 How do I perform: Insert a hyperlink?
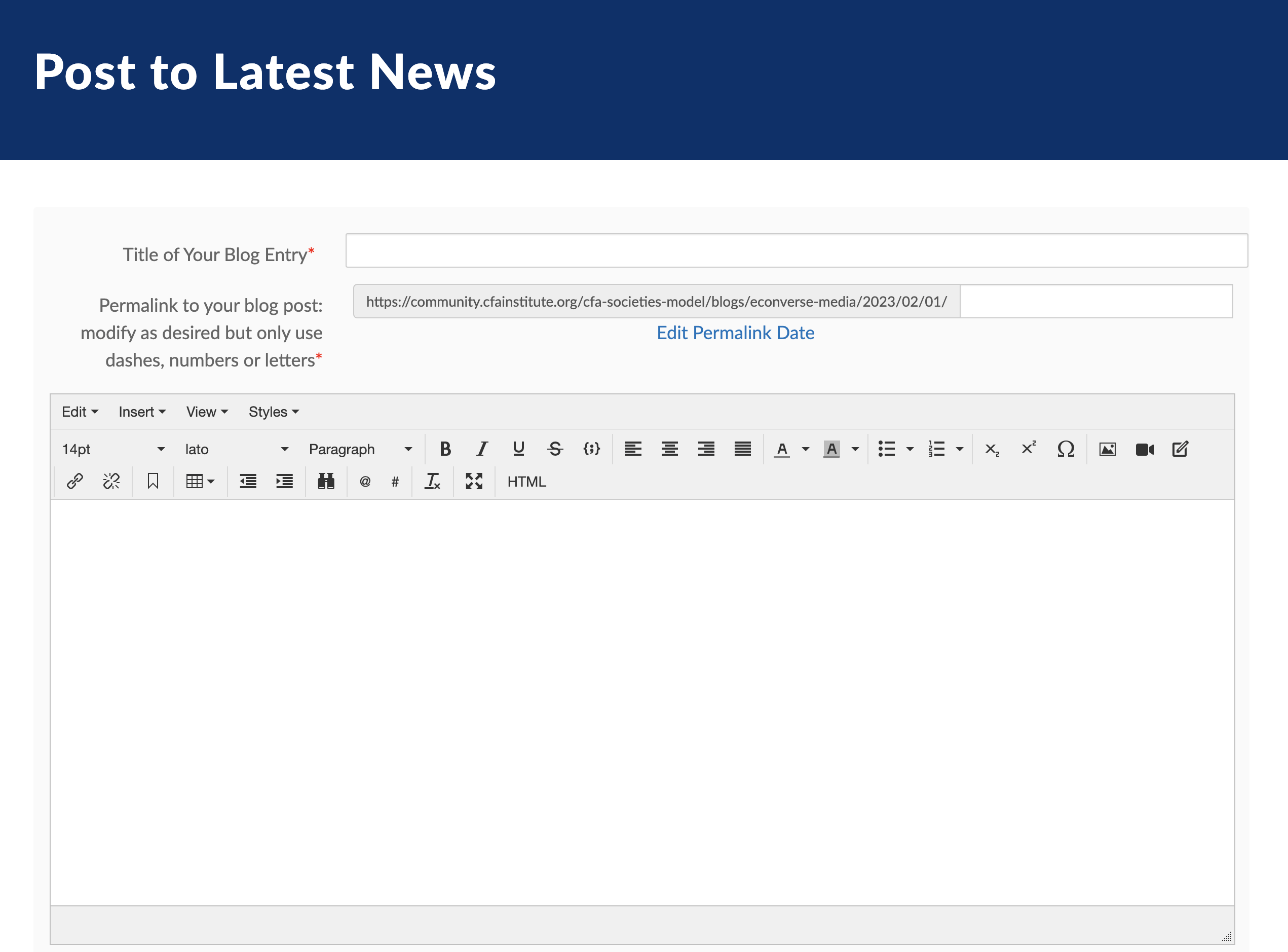[74, 481]
